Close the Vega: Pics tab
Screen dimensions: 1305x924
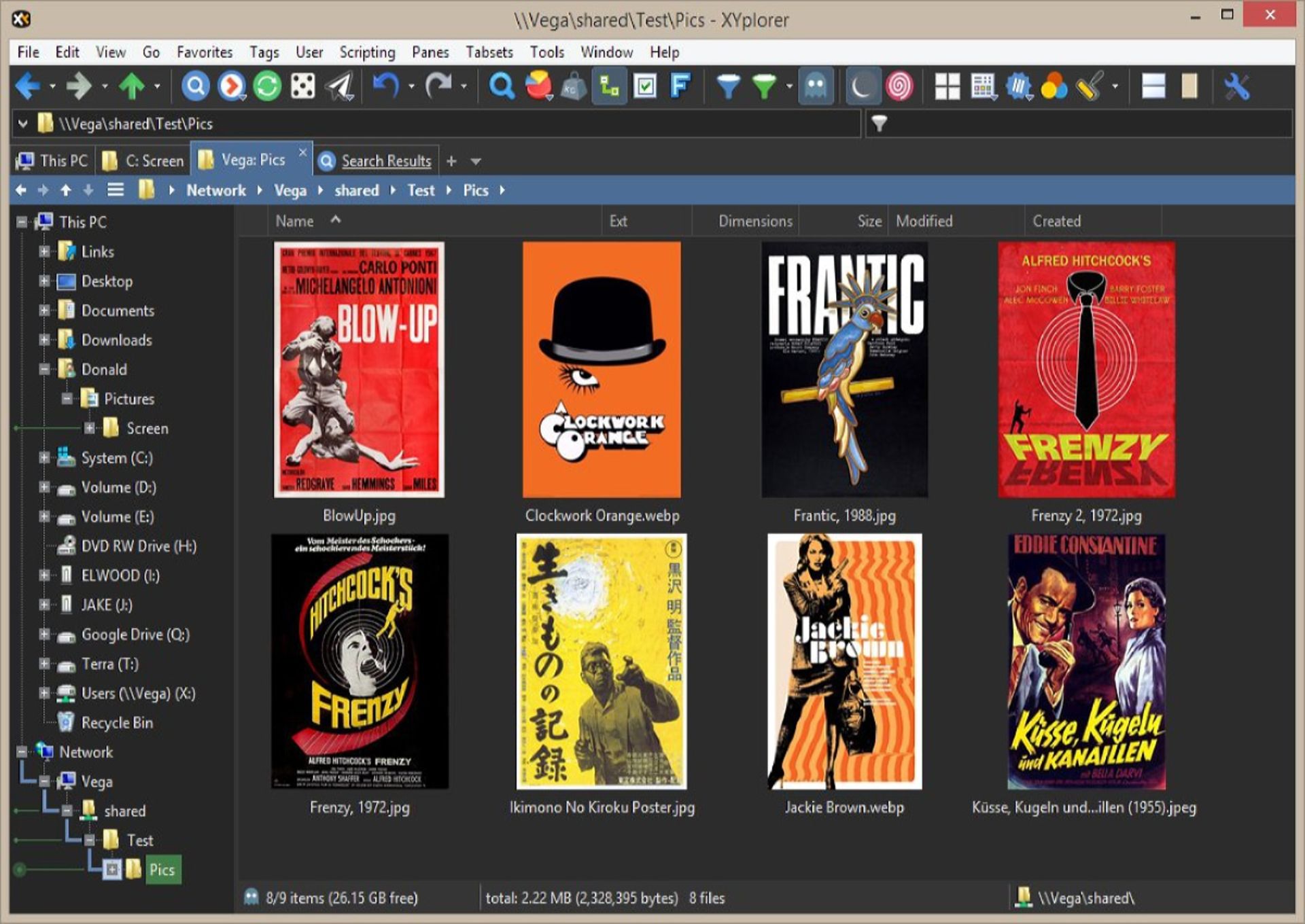[x=303, y=153]
